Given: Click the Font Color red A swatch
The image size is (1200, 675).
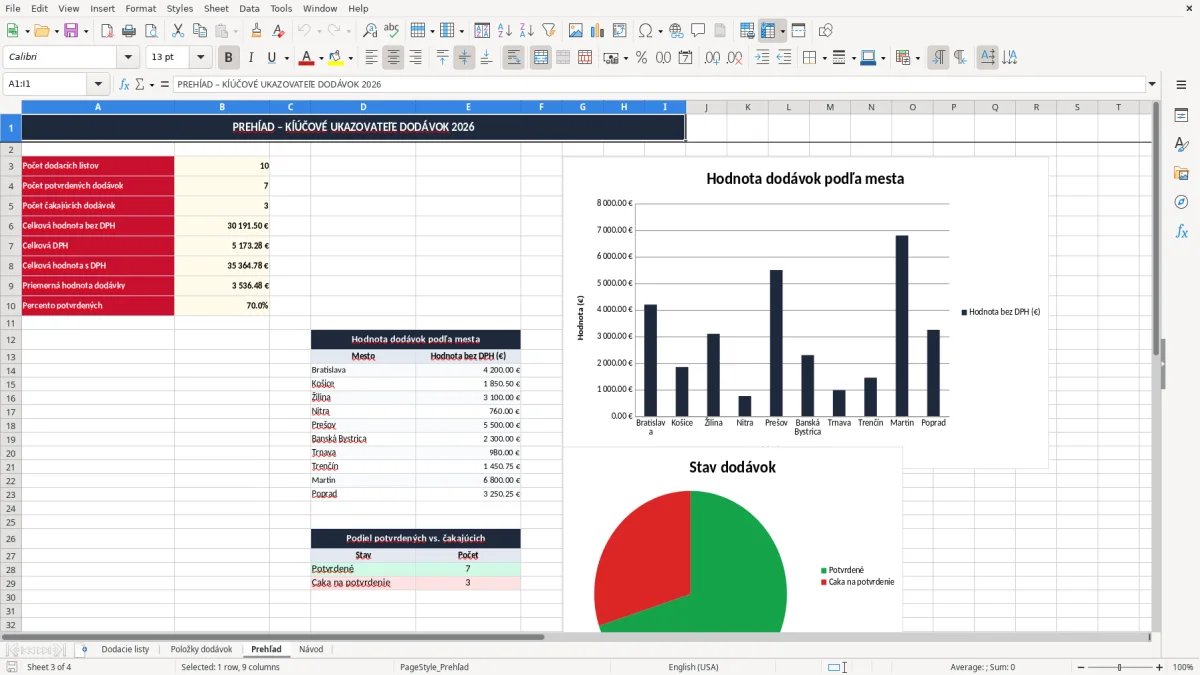Looking at the screenshot, I should (307, 58).
